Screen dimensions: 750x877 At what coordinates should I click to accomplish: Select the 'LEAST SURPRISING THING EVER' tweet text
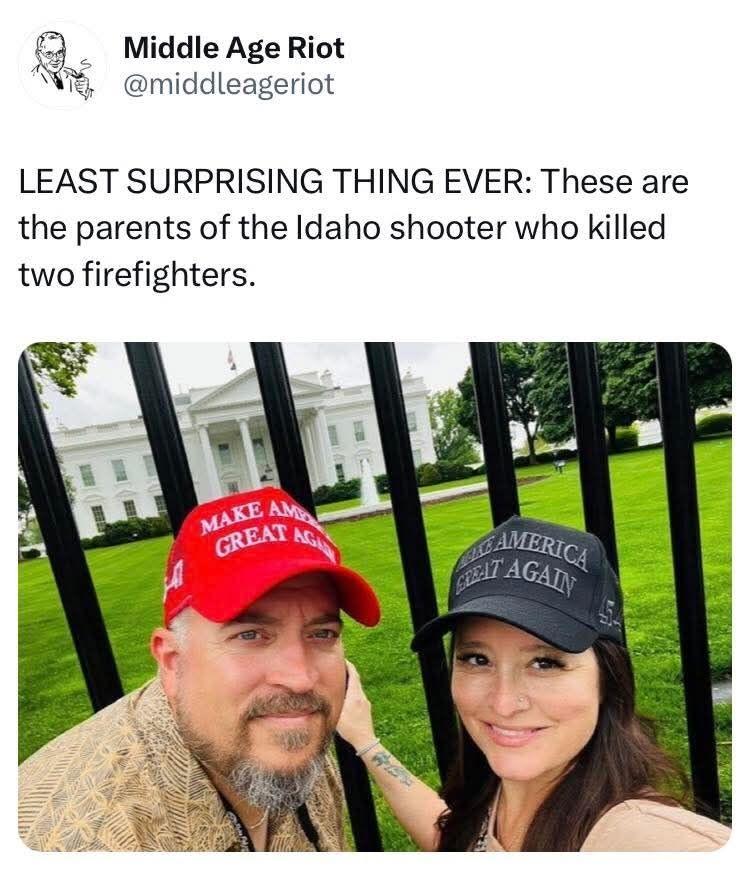(353, 228)
